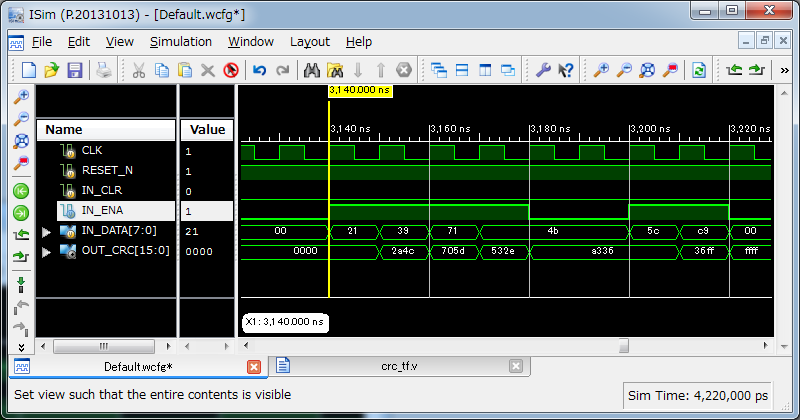Screen dimensions: 800x420
Task: Click the Previous Transition icon in the top toolbar
Action: click(734, 70)
